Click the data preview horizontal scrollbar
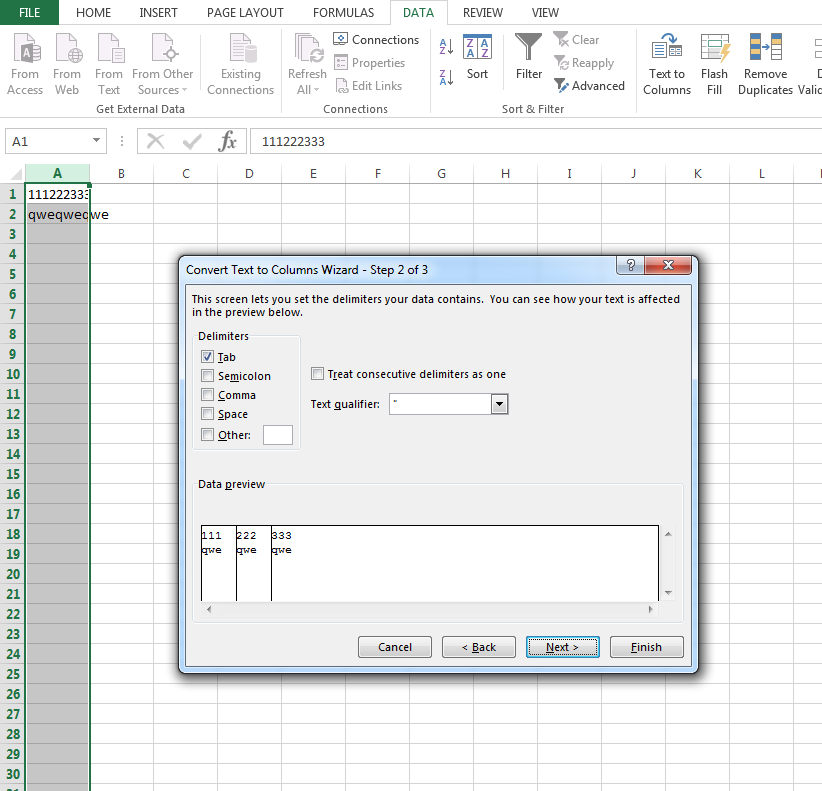 428,609
